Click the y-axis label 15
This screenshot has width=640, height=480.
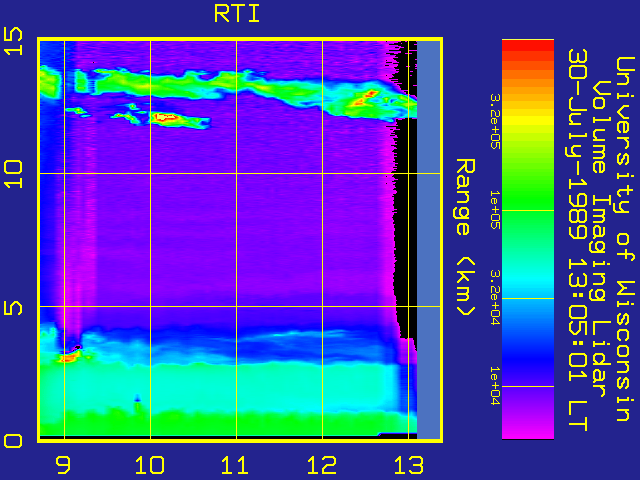[x=13, y=41]
